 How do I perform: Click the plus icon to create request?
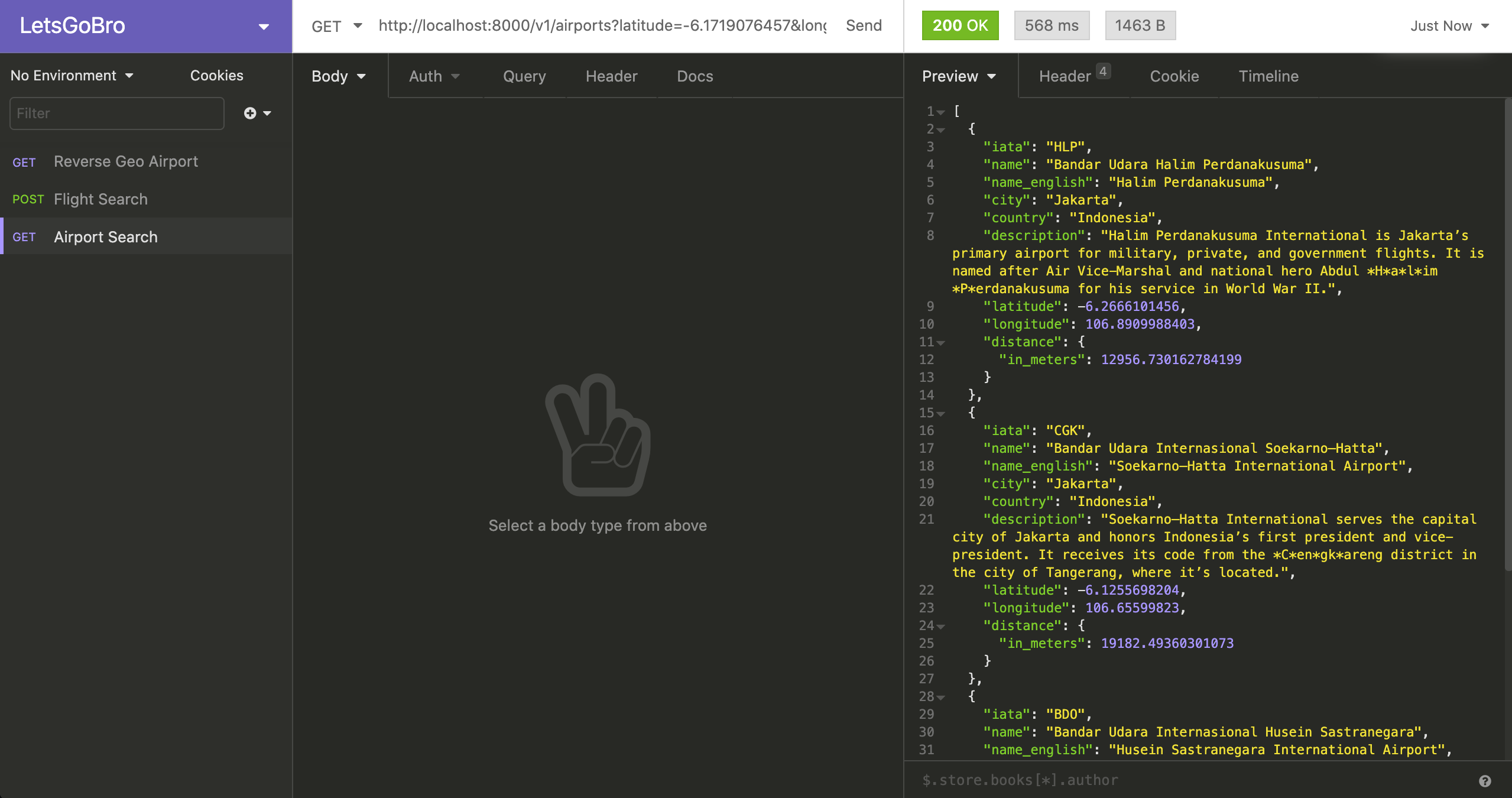point(251,113)
